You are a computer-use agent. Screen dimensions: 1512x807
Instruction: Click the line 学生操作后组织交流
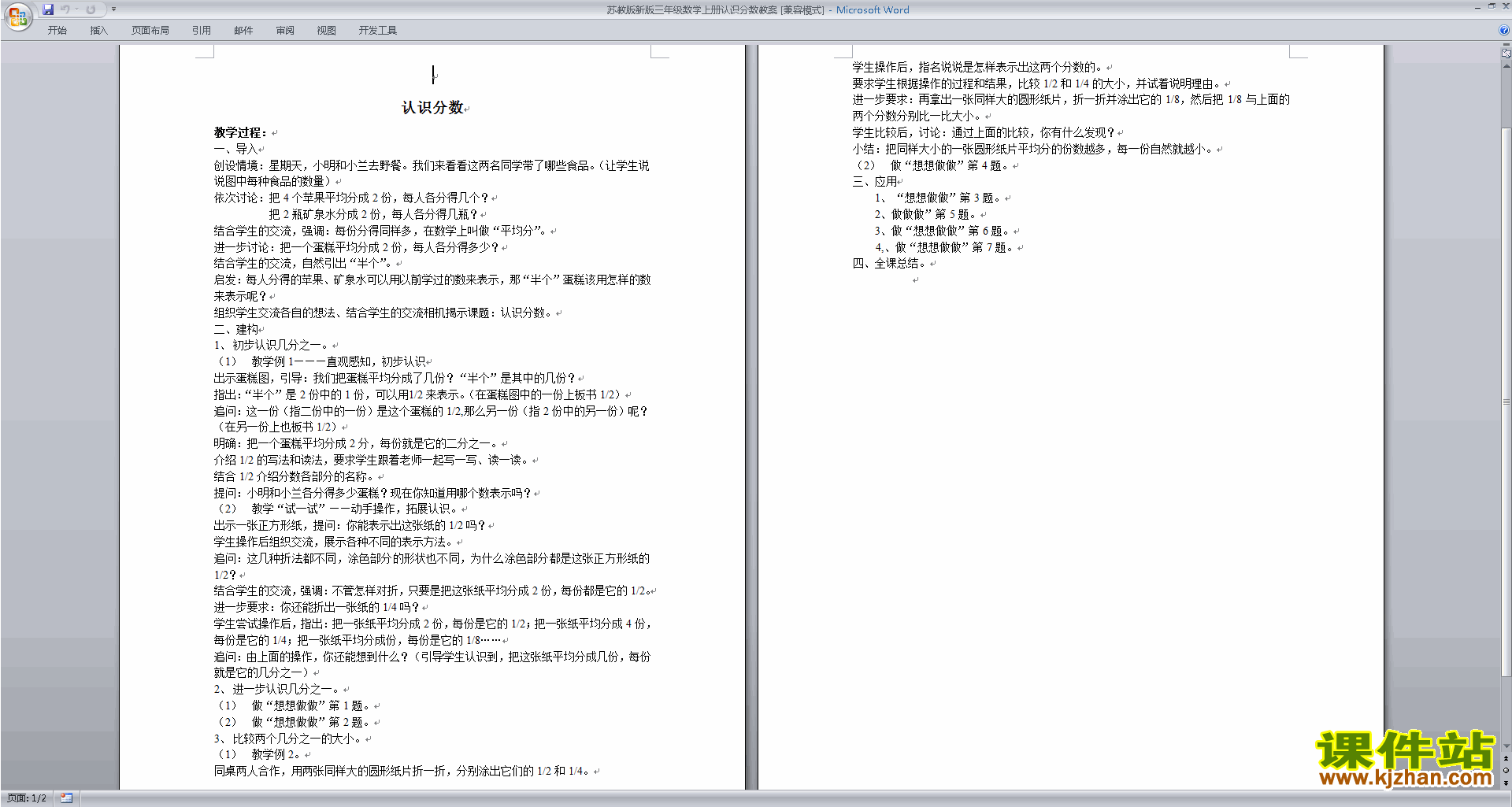[335, 542]
